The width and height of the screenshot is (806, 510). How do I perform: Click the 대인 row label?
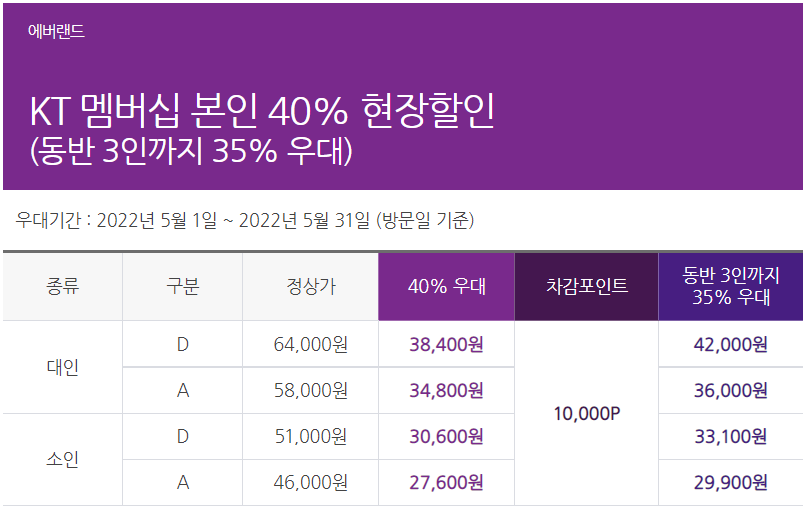[x=63, y=367]
